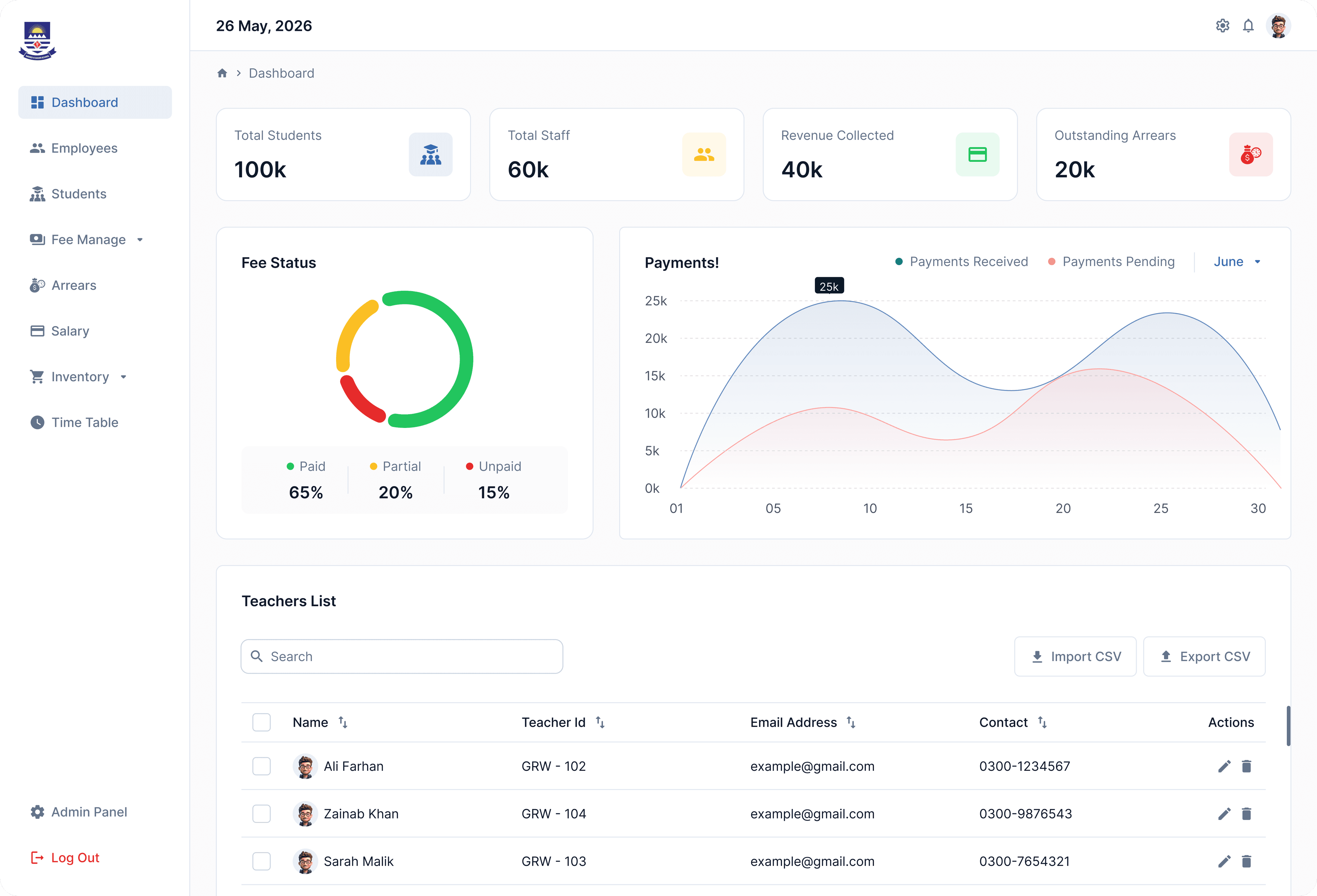Open the Students sidebar item
Screen dimensions: 1317x896
(68, 194)
